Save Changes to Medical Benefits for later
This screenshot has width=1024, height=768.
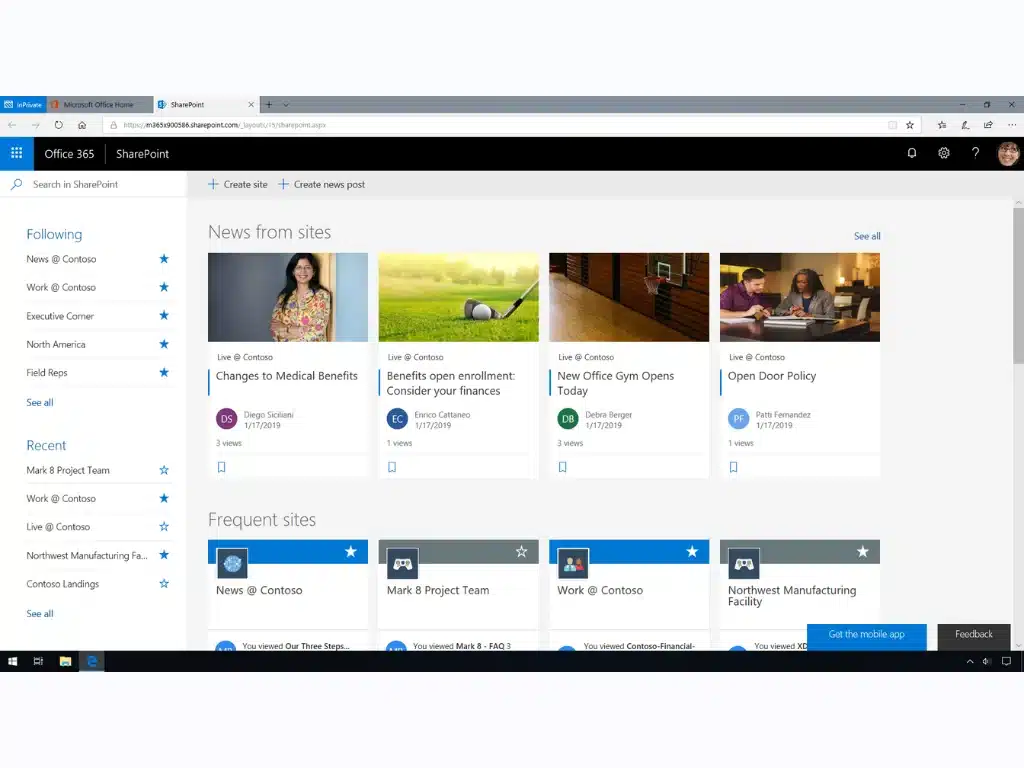pos(221,467)
